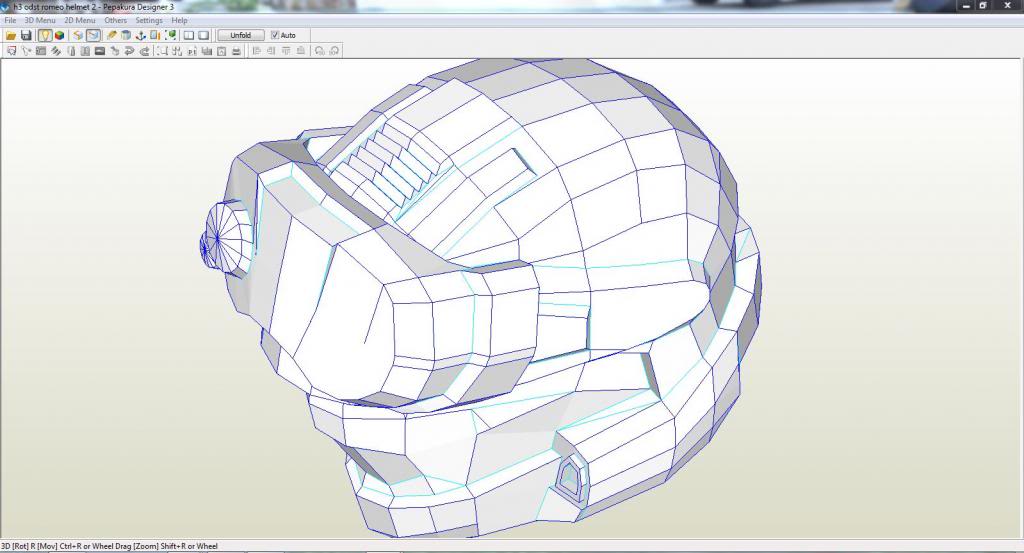The height and width of the screenshot is (553, 1024).
Task: Click the branching-lines icon in second toolbar
Action: (177, 51)
